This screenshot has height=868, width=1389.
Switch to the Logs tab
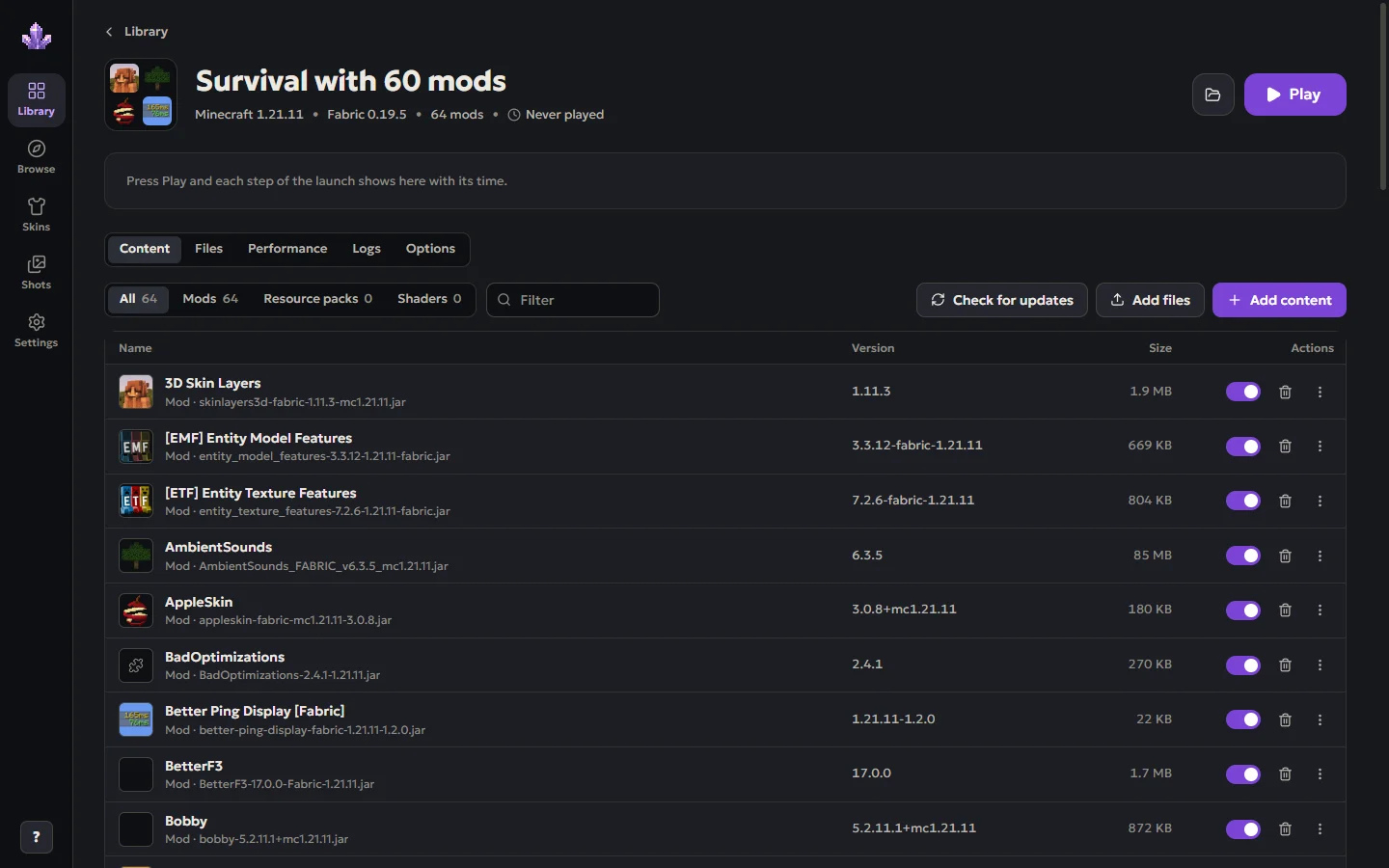(367, 249)
